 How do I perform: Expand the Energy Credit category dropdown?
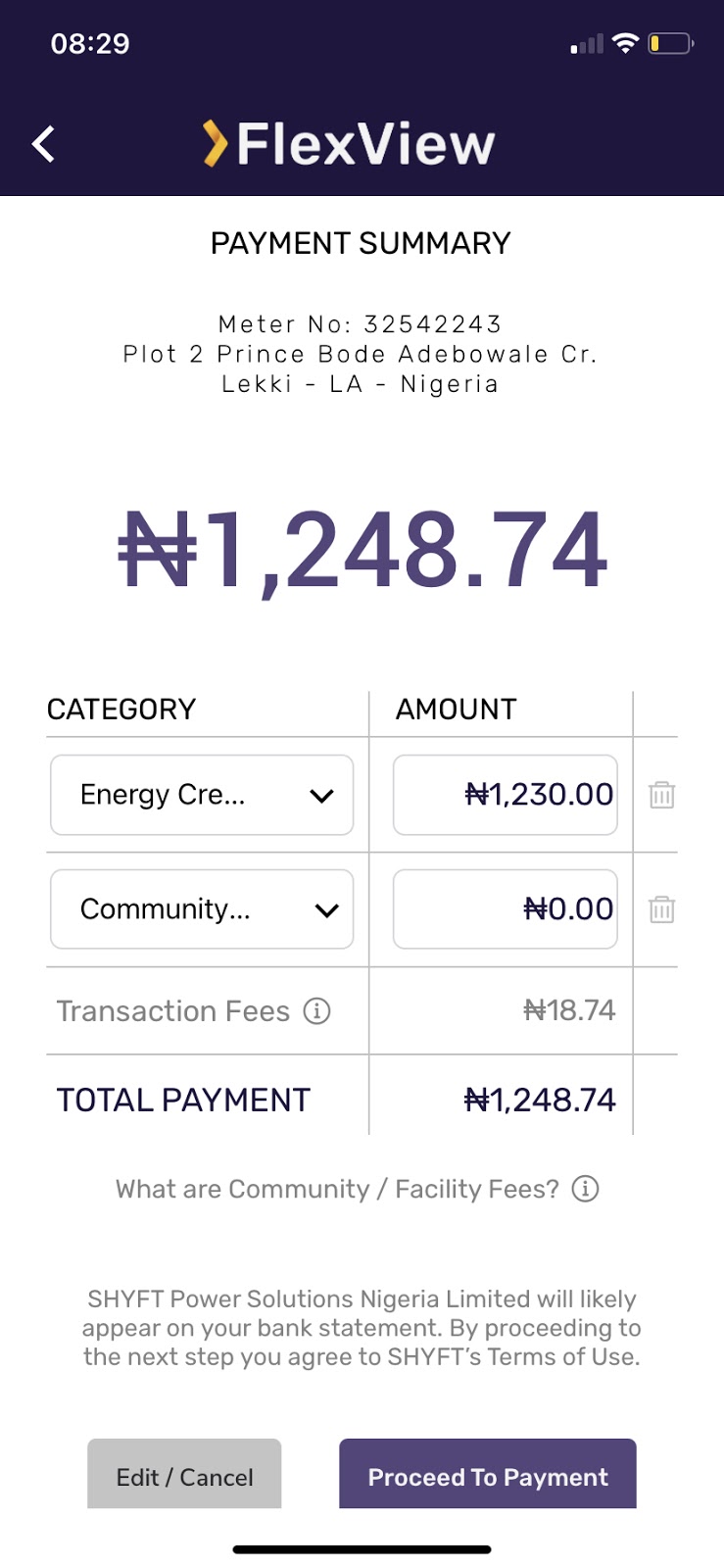[202, 795]
